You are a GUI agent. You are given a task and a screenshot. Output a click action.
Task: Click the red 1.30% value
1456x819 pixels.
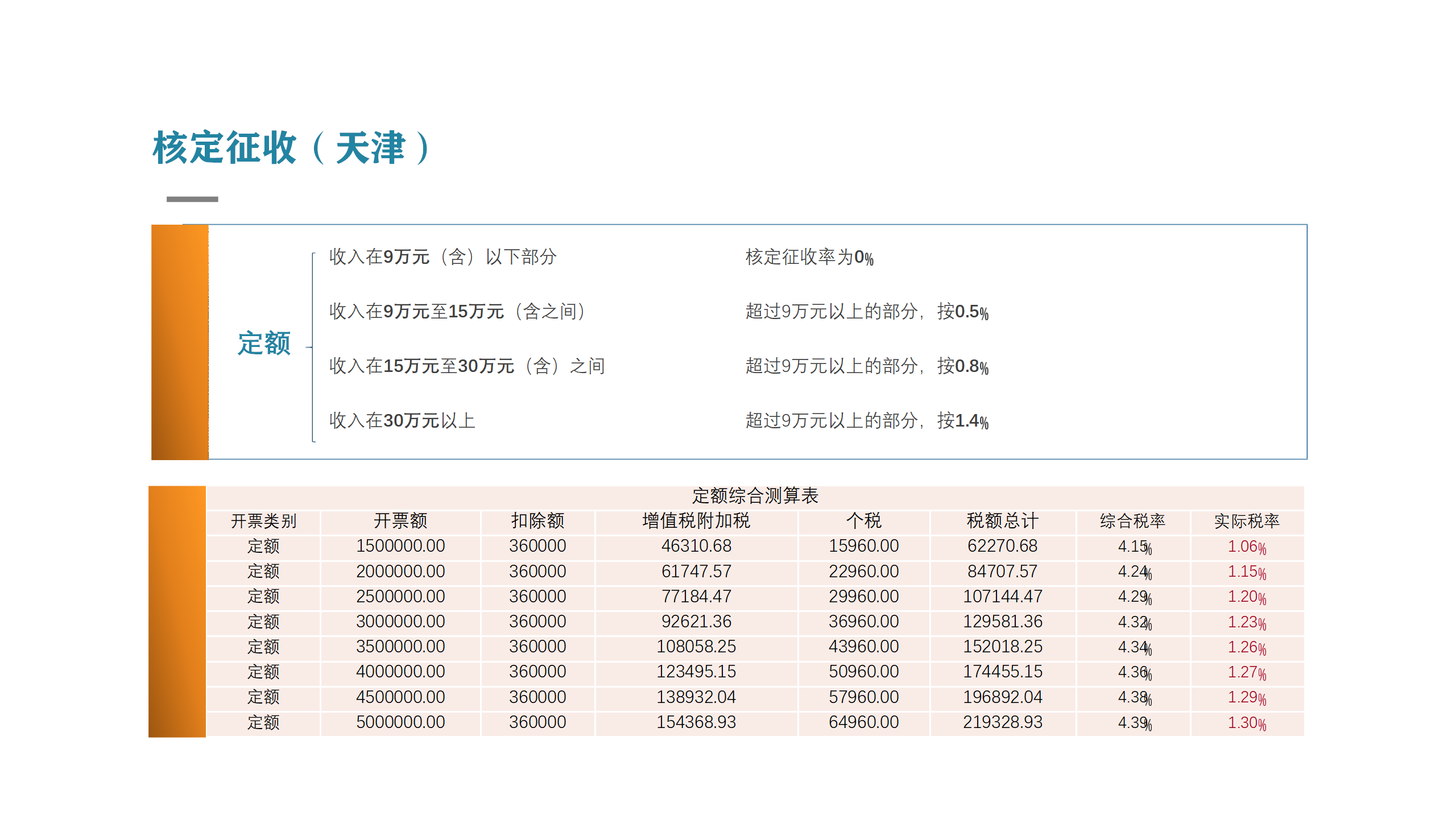tap(1246, 723)
